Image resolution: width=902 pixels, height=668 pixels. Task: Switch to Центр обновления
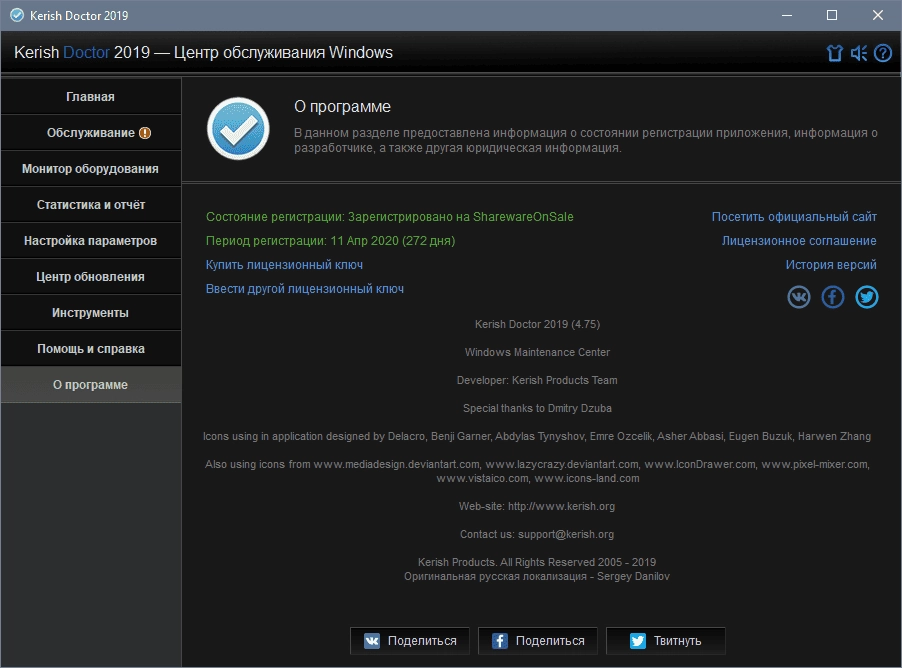[91, 277]
